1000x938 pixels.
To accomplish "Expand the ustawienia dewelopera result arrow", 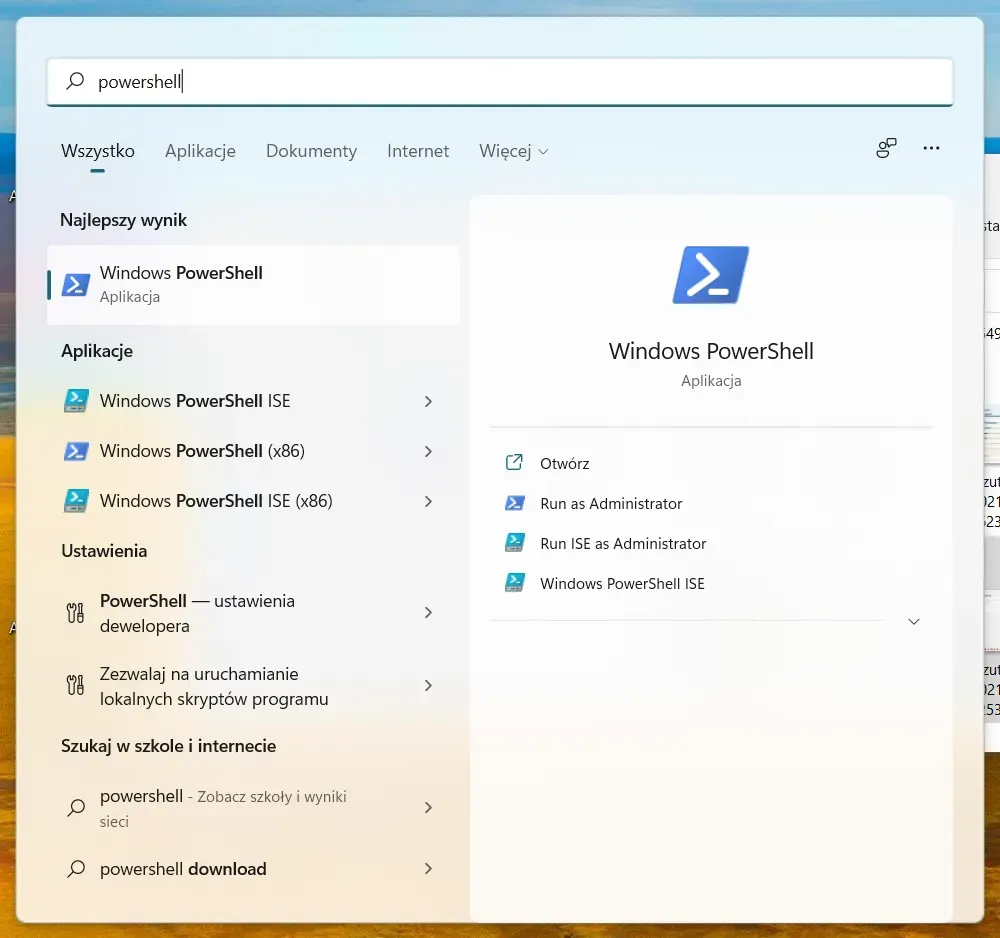I will pyautogui.click(x=429, y=613).
